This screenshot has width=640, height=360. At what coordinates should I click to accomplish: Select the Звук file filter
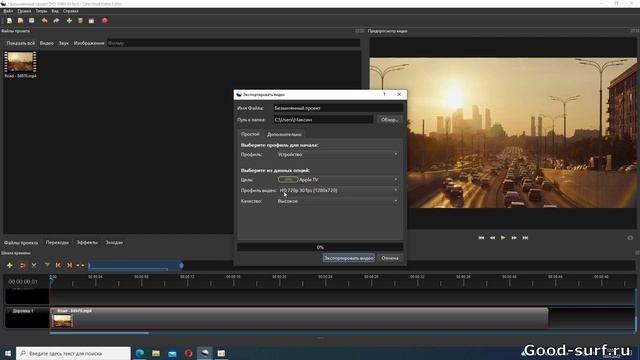point(64,43)
